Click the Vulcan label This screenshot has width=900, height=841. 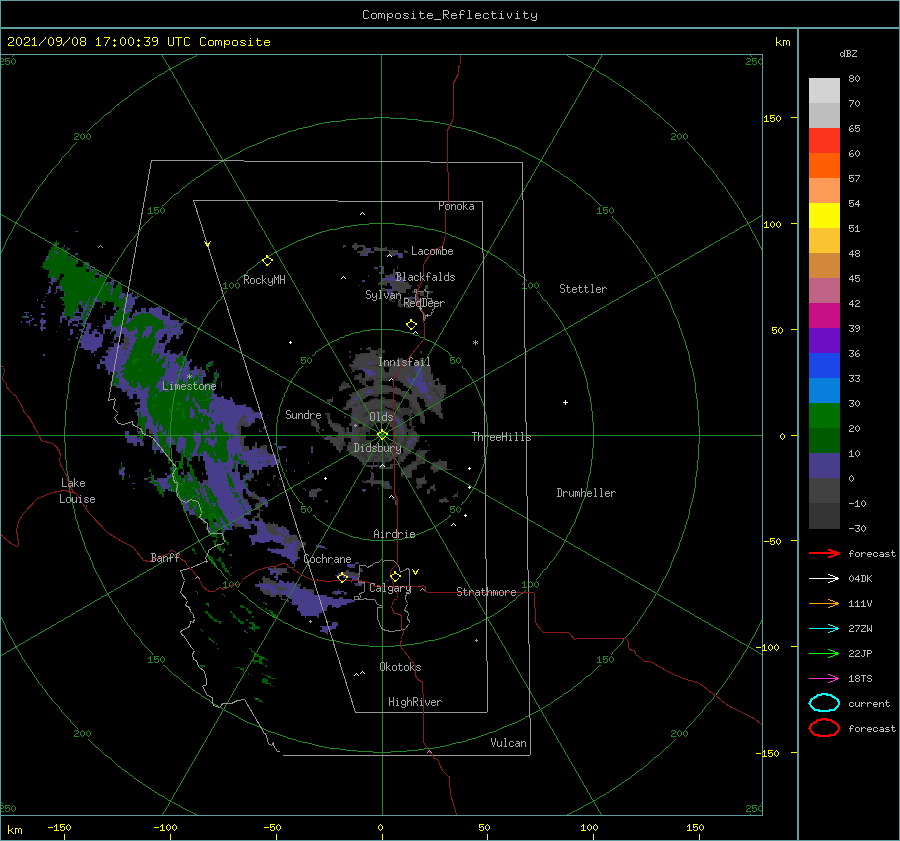click(x=508, y=743)
